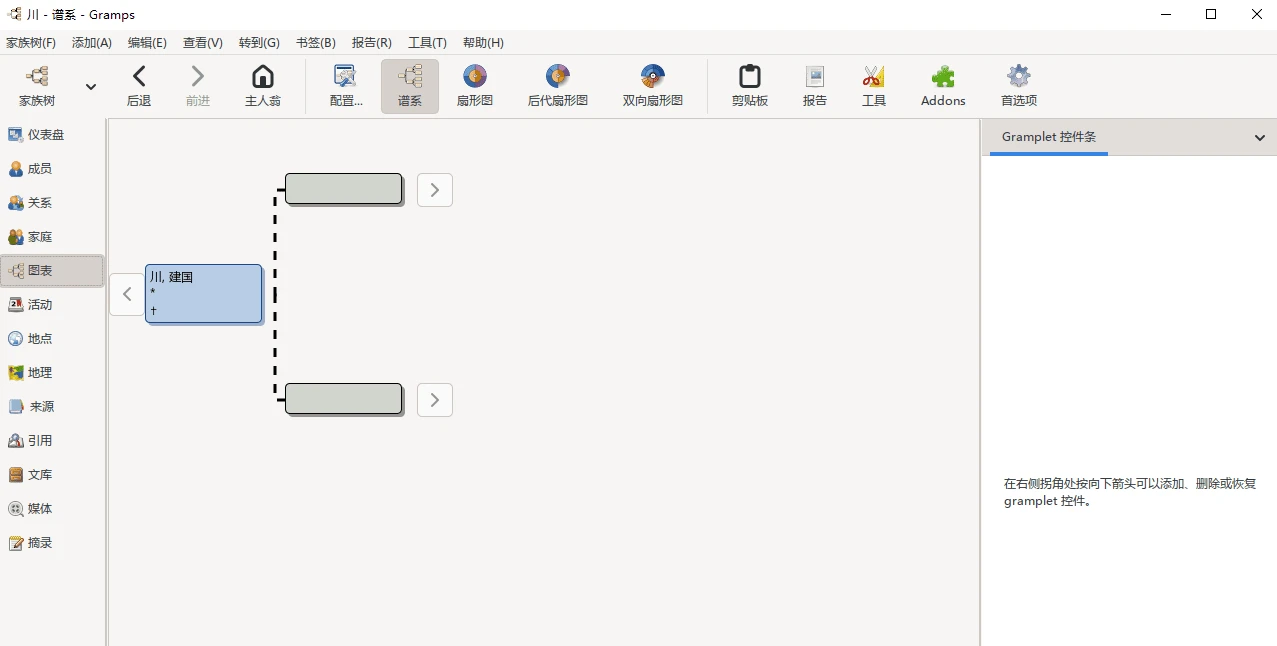
Task: Open the Addons puzzle icon
Action: point(942,85)
